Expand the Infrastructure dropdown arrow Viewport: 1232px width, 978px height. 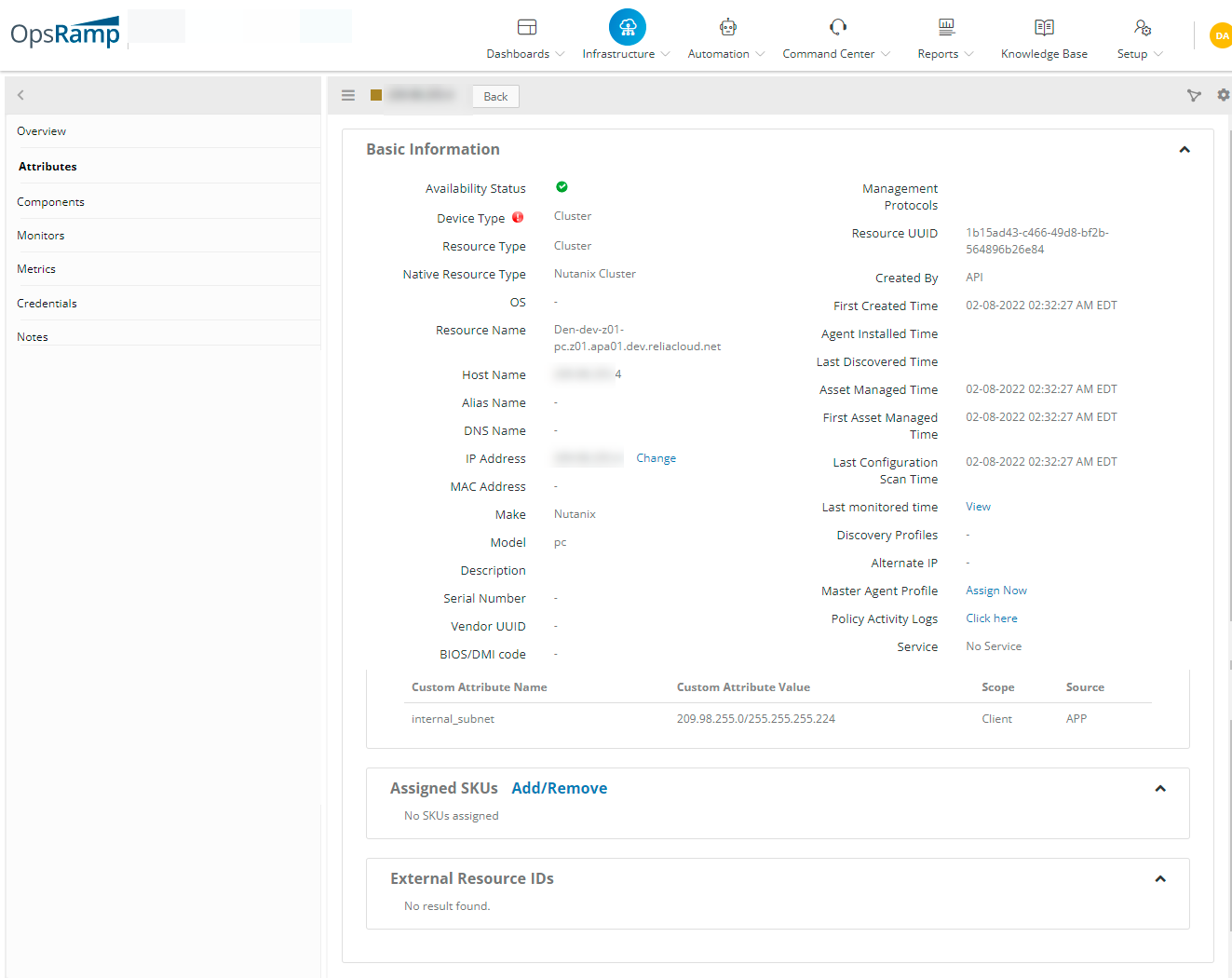(x=665, y=54)
